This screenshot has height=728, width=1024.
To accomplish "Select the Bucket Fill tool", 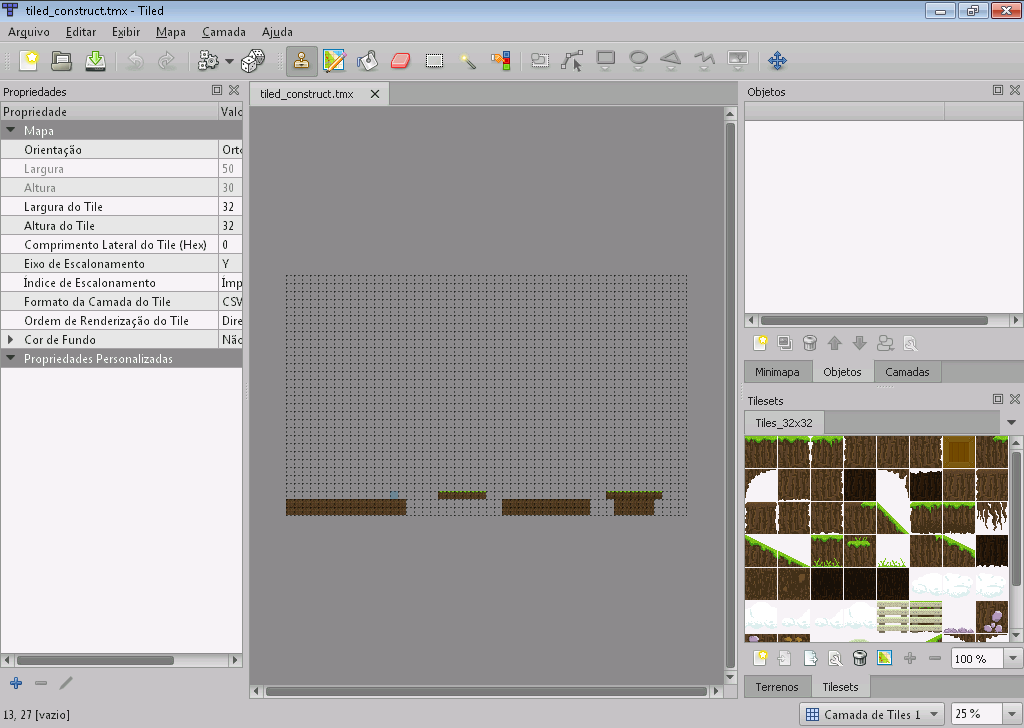I will pyautogui.click(x=368, y=60).
